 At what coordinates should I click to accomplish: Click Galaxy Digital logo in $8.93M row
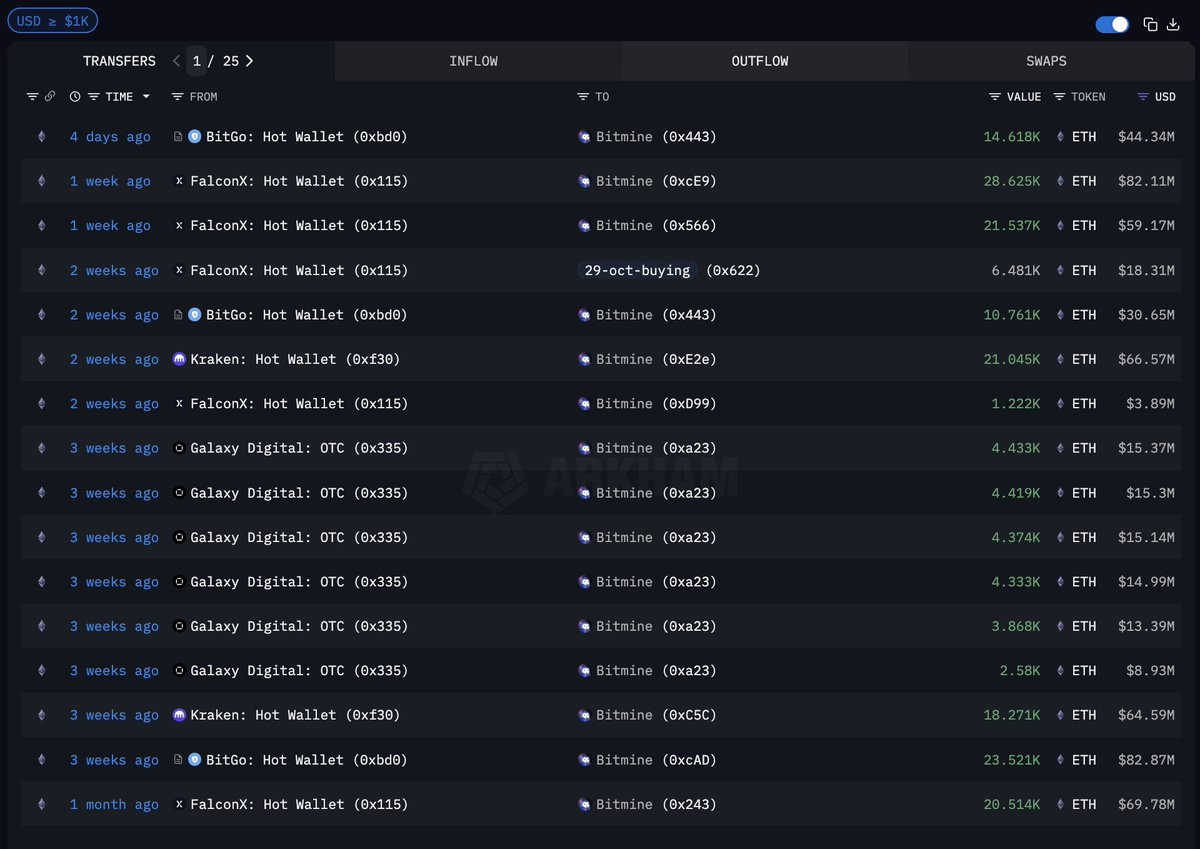click(x=179, y=671)
